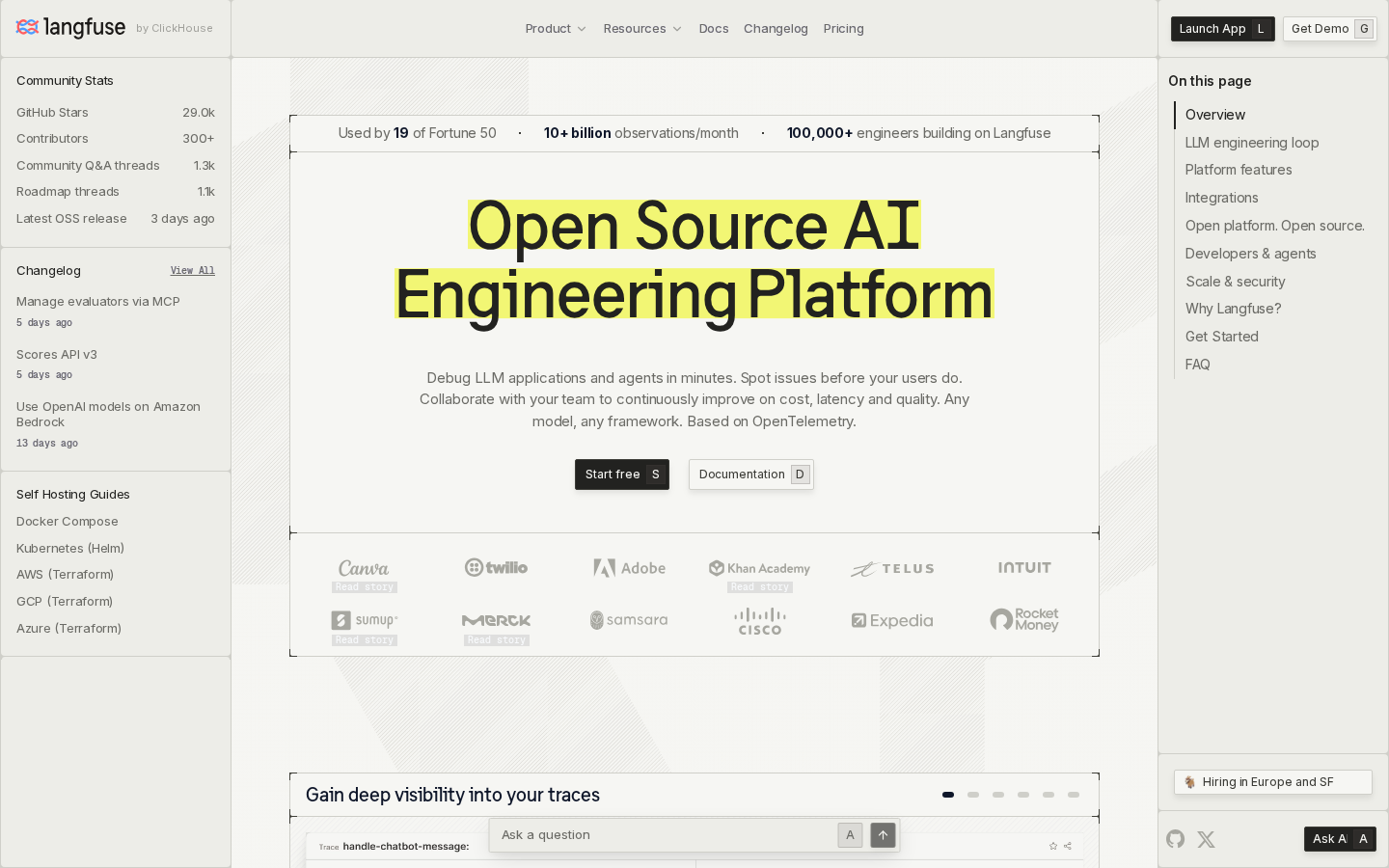Open Khan Academy Read story link

pyautogui.click(x=760, y=587)
